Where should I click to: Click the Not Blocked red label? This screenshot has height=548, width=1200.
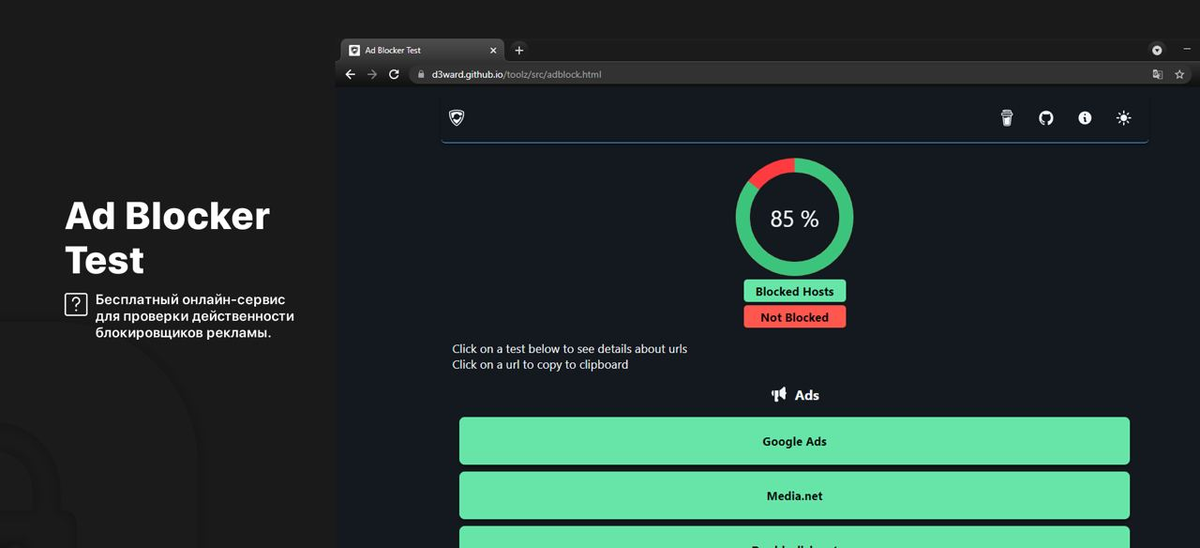pyautogui.click(x=795, y=317)
